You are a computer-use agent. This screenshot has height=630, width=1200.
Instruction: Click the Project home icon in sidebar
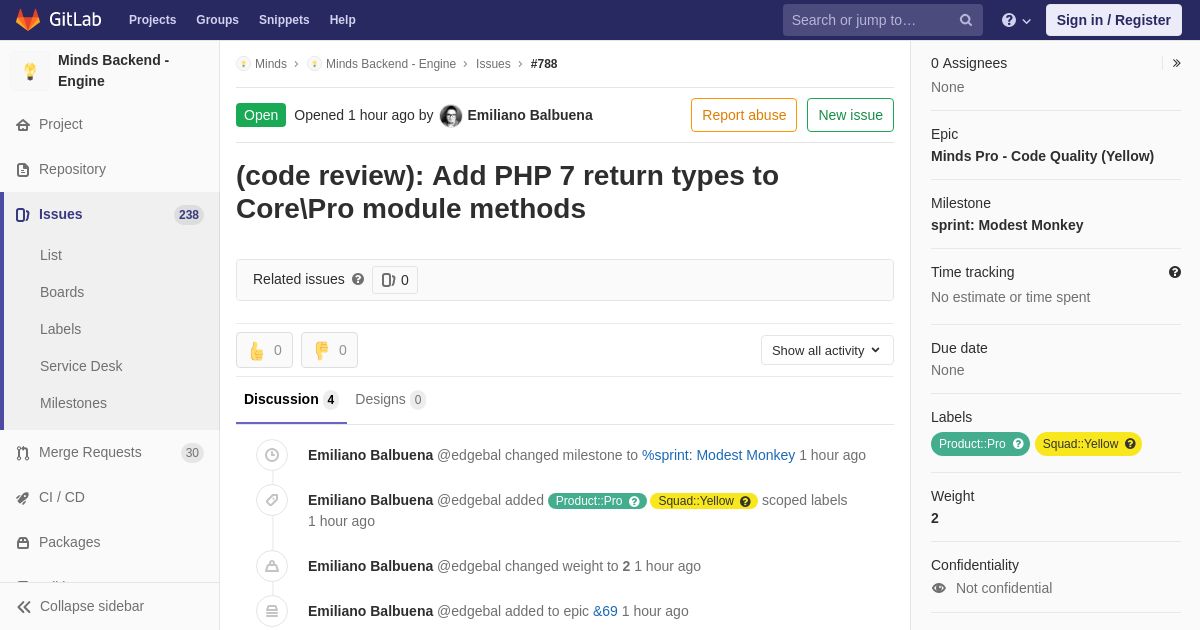pyautogui.click(x=23, y=125)
